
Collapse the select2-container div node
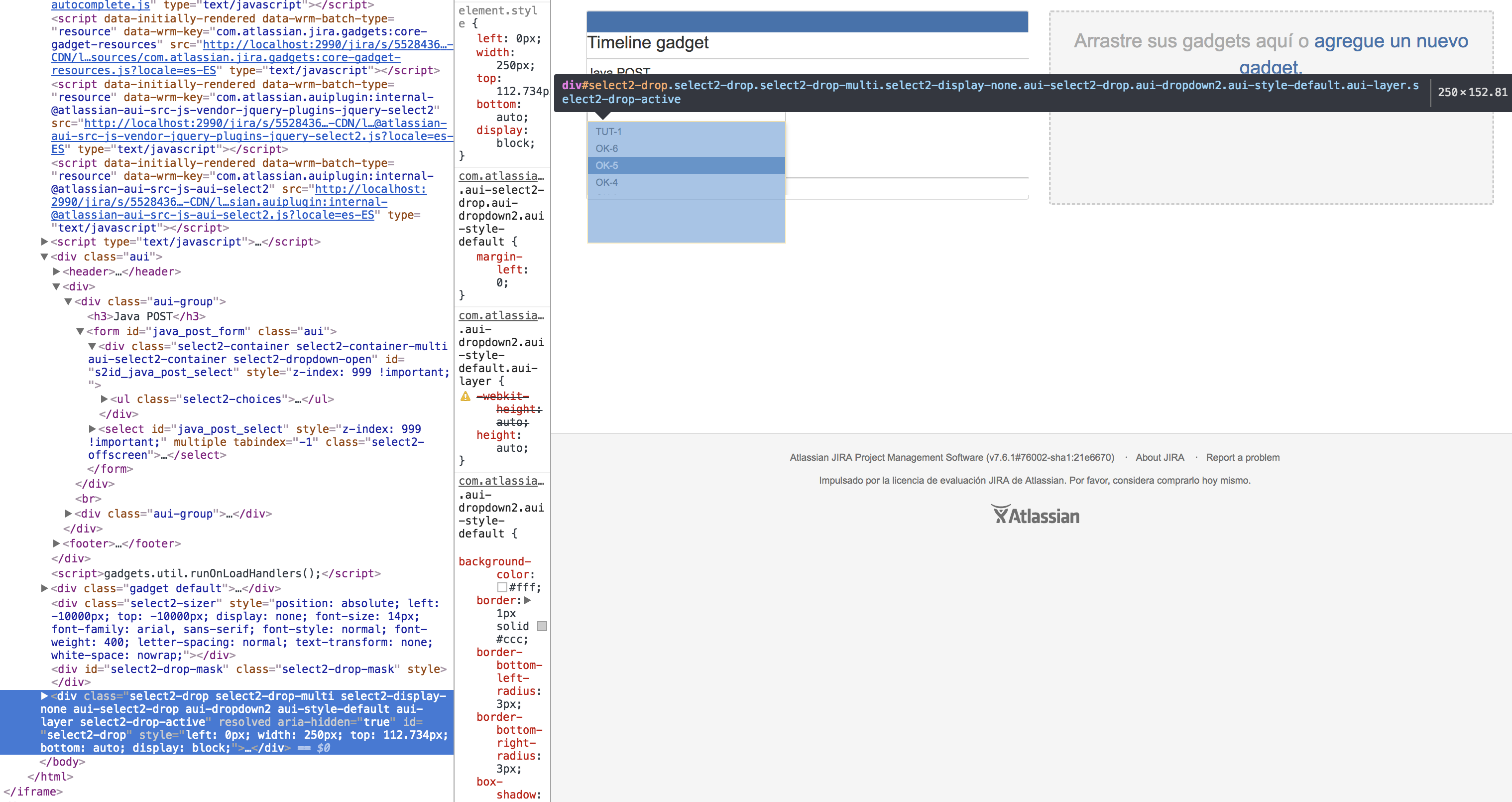92,346
